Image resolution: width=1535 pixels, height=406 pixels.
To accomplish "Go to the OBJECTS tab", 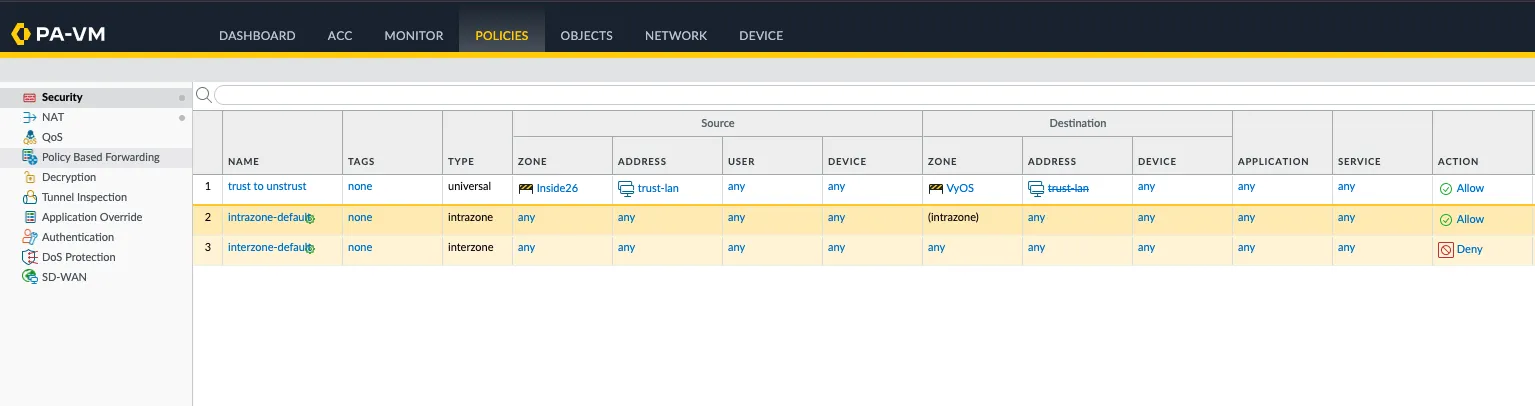I will point(586,35).
